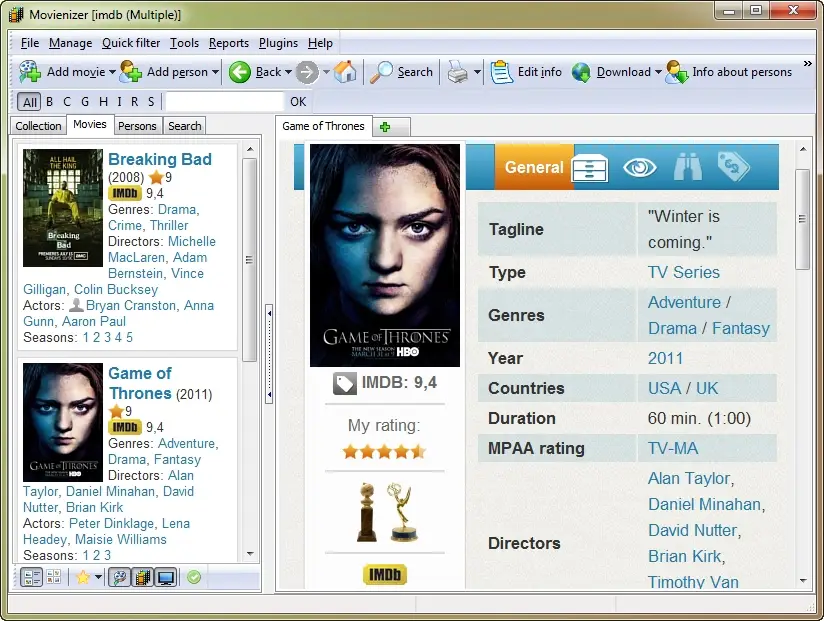Open the Forward history dropdown arrow

326,72
